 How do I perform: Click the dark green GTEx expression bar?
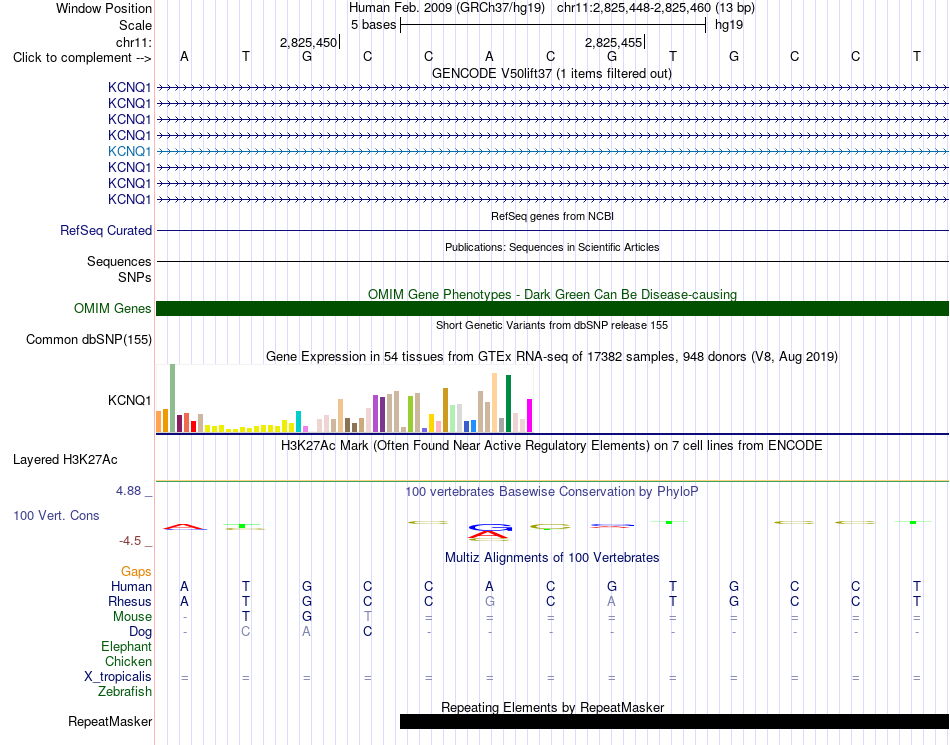[508, 403]
